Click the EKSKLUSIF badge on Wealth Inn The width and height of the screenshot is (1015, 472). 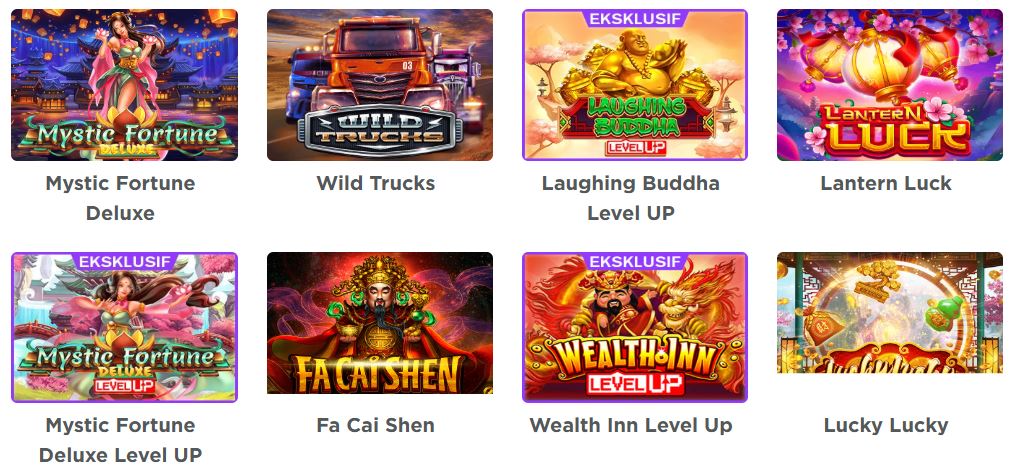point(635,262)
